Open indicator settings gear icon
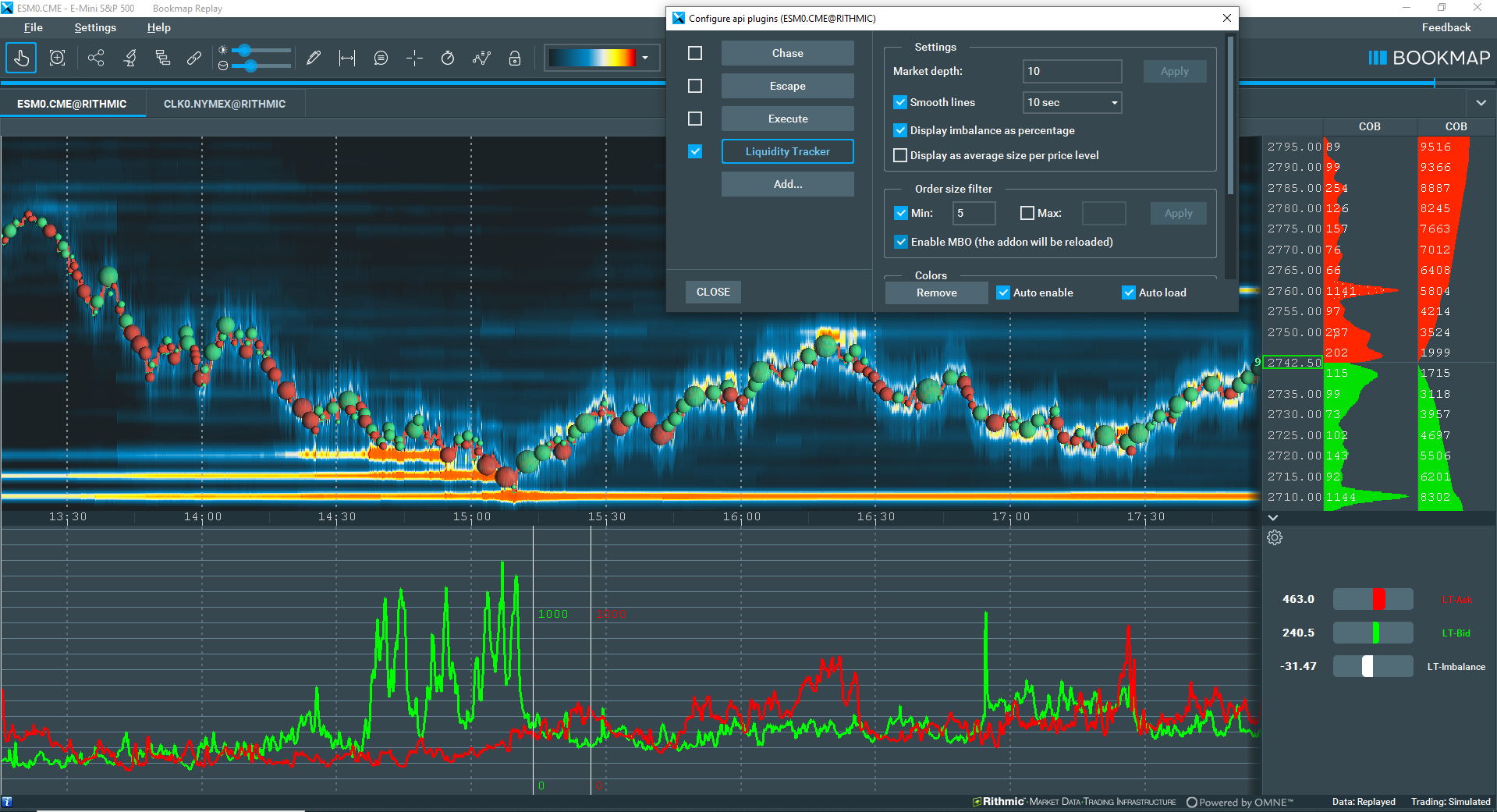This screenshot has height=812, width=1497. [x=1275, y=537]
